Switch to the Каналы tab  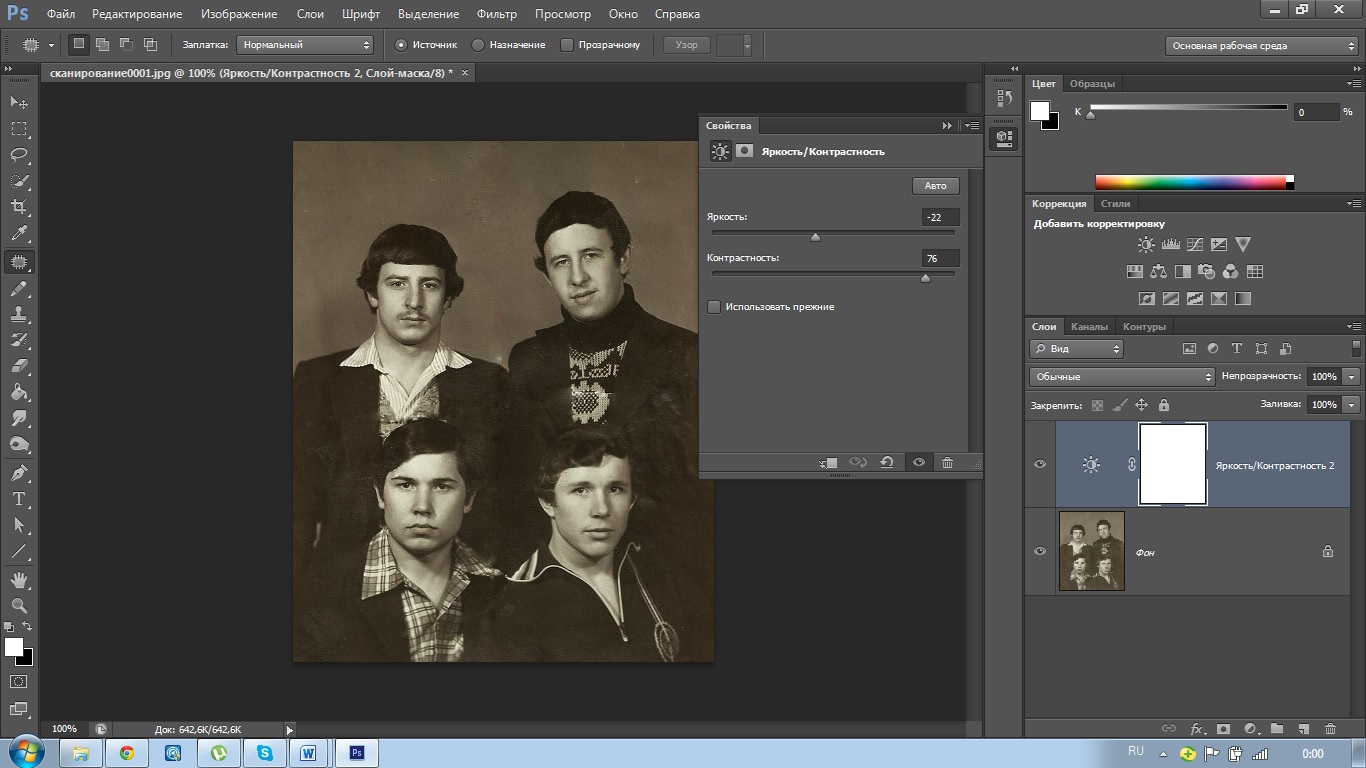[x=1089, y=327]
